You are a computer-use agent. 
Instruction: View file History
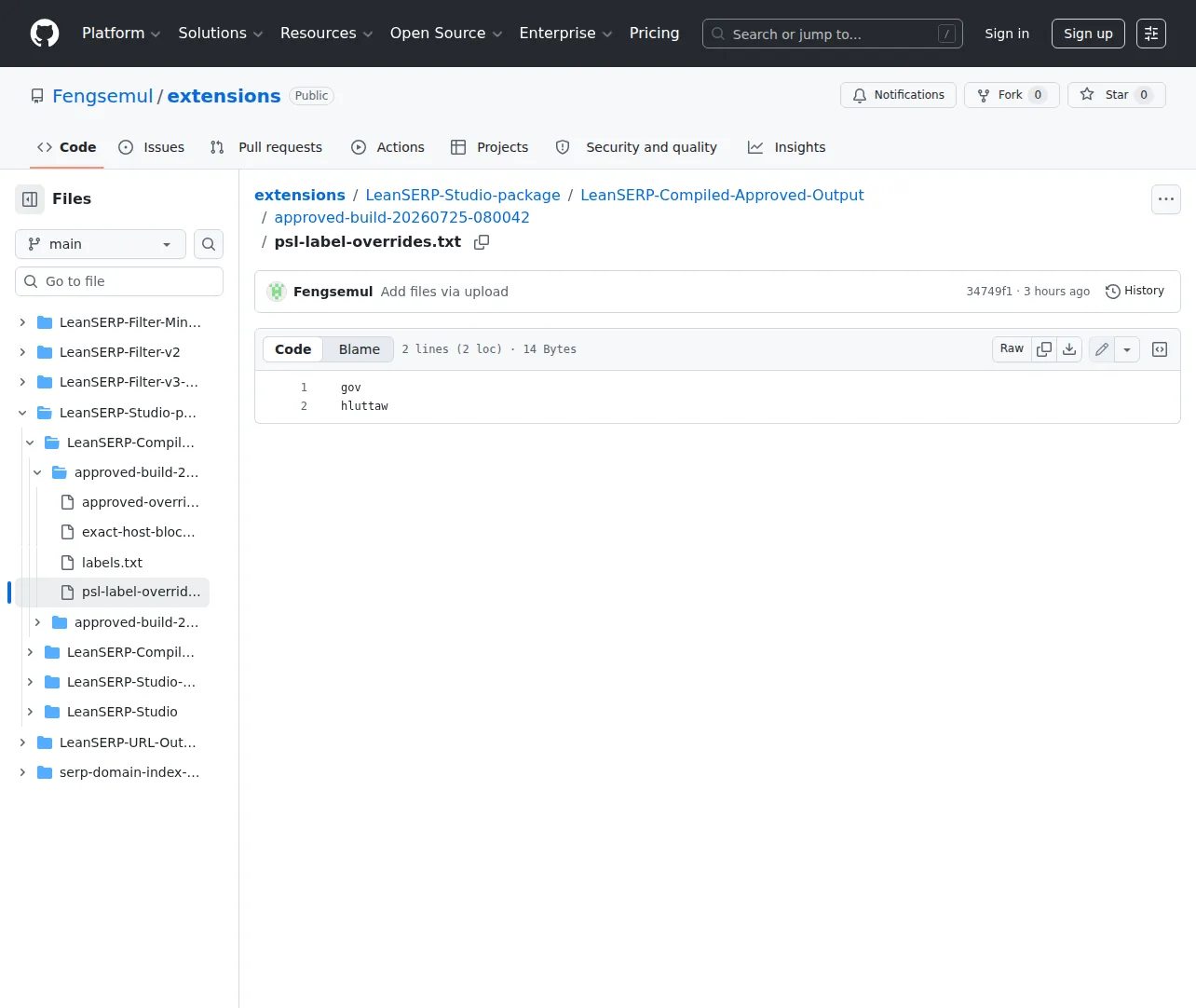[1135, 292]
